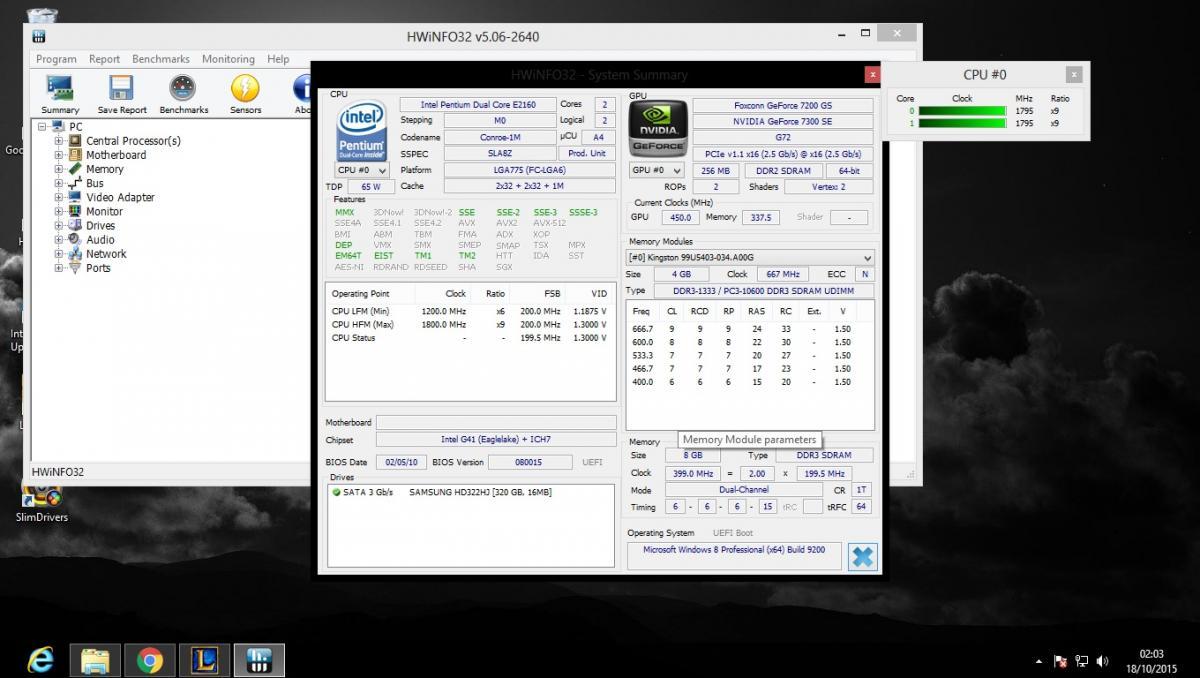The width and height of the screenshot is (1200, 678).
Task: Open the SlimDrivers desktop shortcut
Action: pyautogui.click(x=42, y=501)
